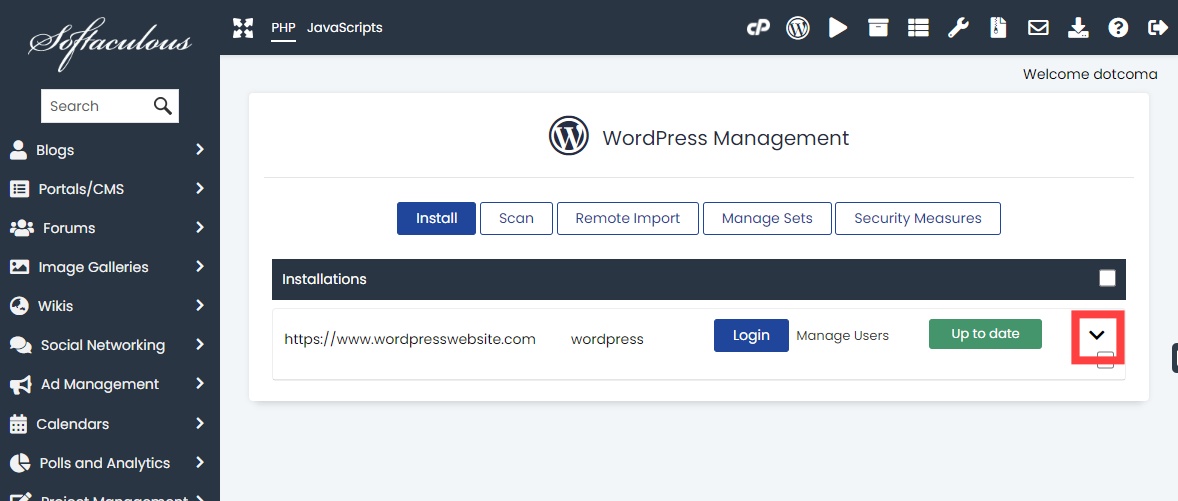
Task: Click the logout icon
Action: [1158, 28]
